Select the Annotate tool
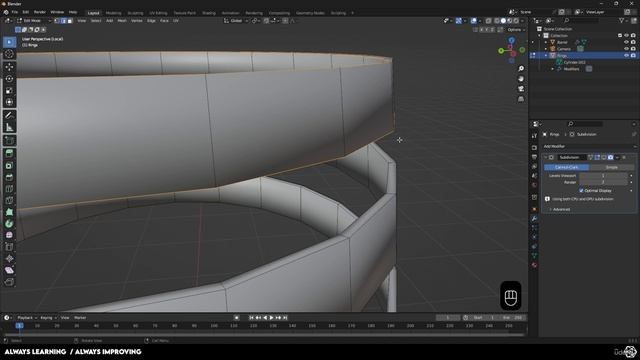The image size is (640, 360). pos(9,116)
